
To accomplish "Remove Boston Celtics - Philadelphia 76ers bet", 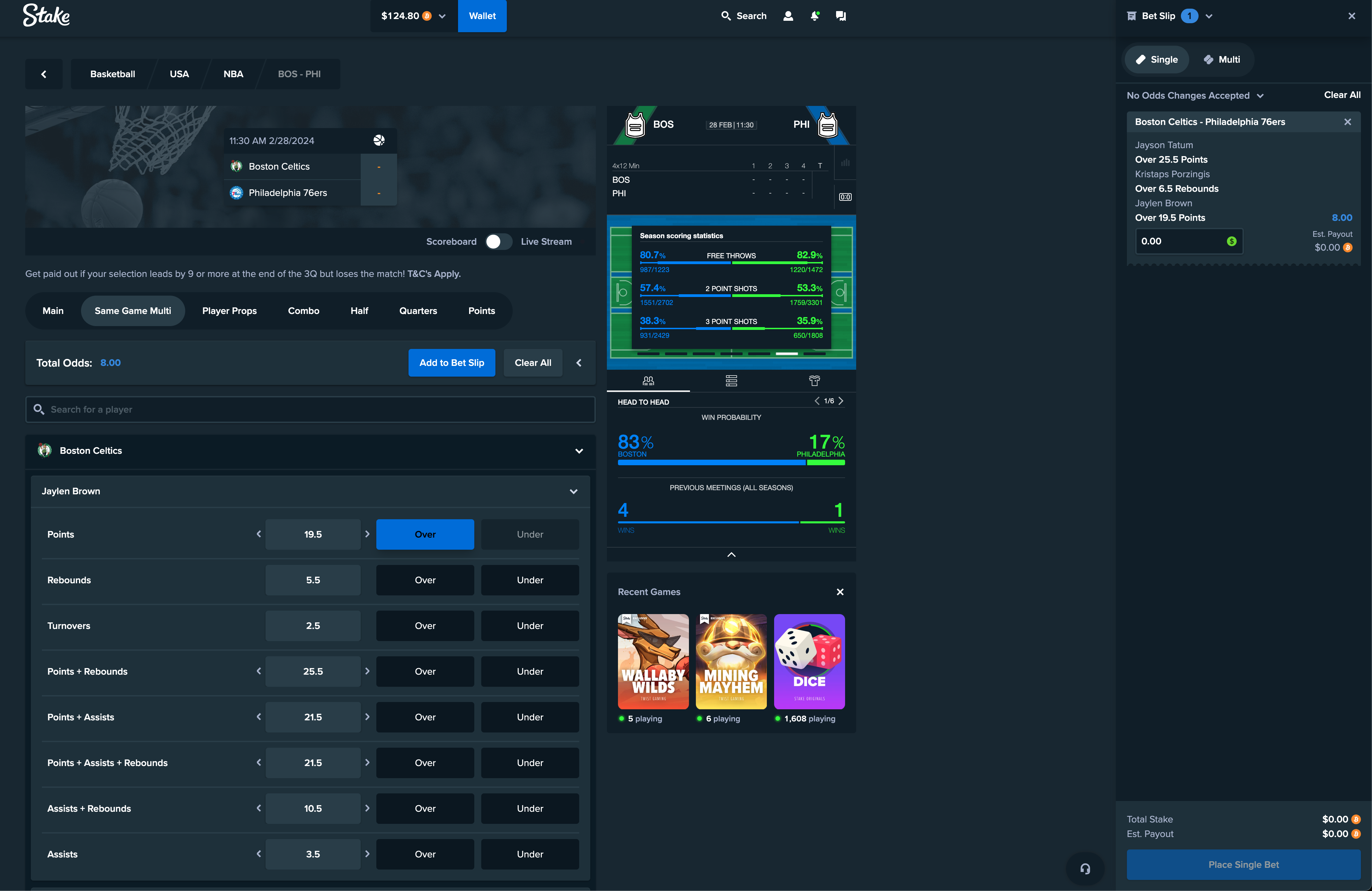I will (1348, 121).
